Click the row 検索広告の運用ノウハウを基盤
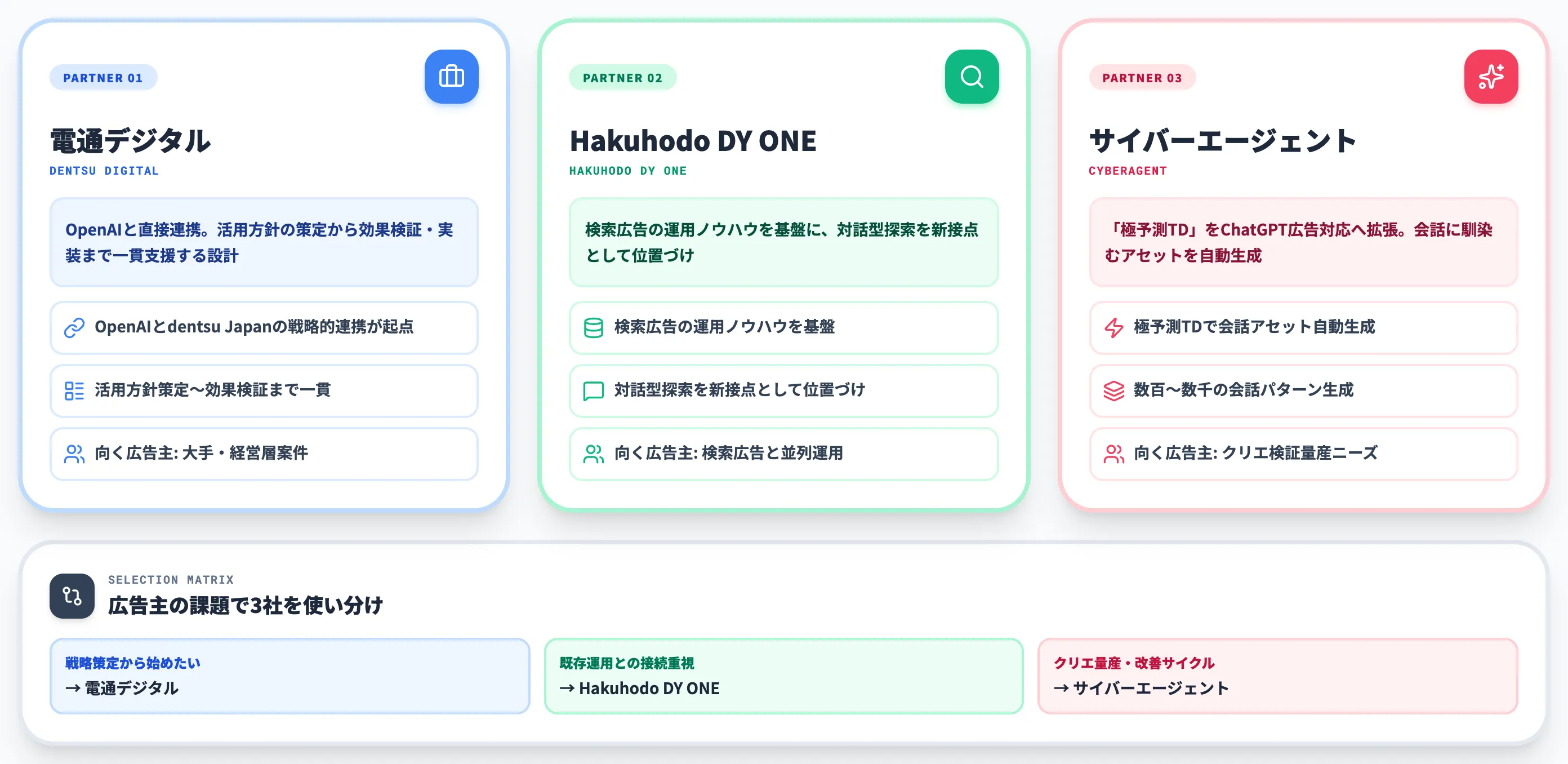 [x=783, y=327]
